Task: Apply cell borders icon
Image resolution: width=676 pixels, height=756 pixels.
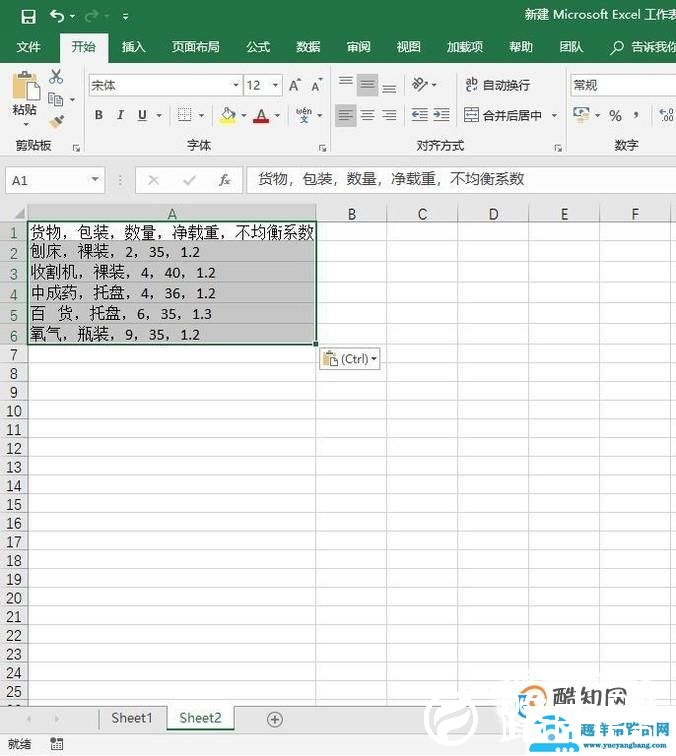Action: point(184,115)
